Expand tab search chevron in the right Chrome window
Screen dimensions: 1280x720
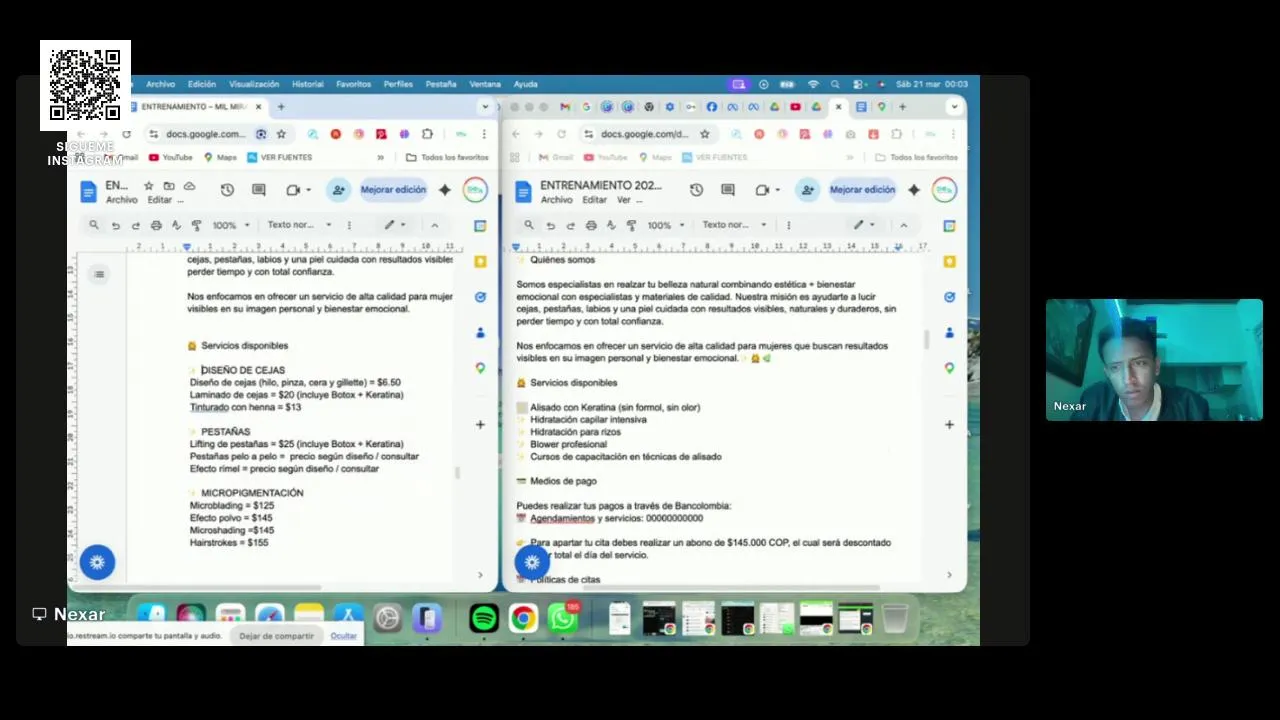tap(954, 107)
